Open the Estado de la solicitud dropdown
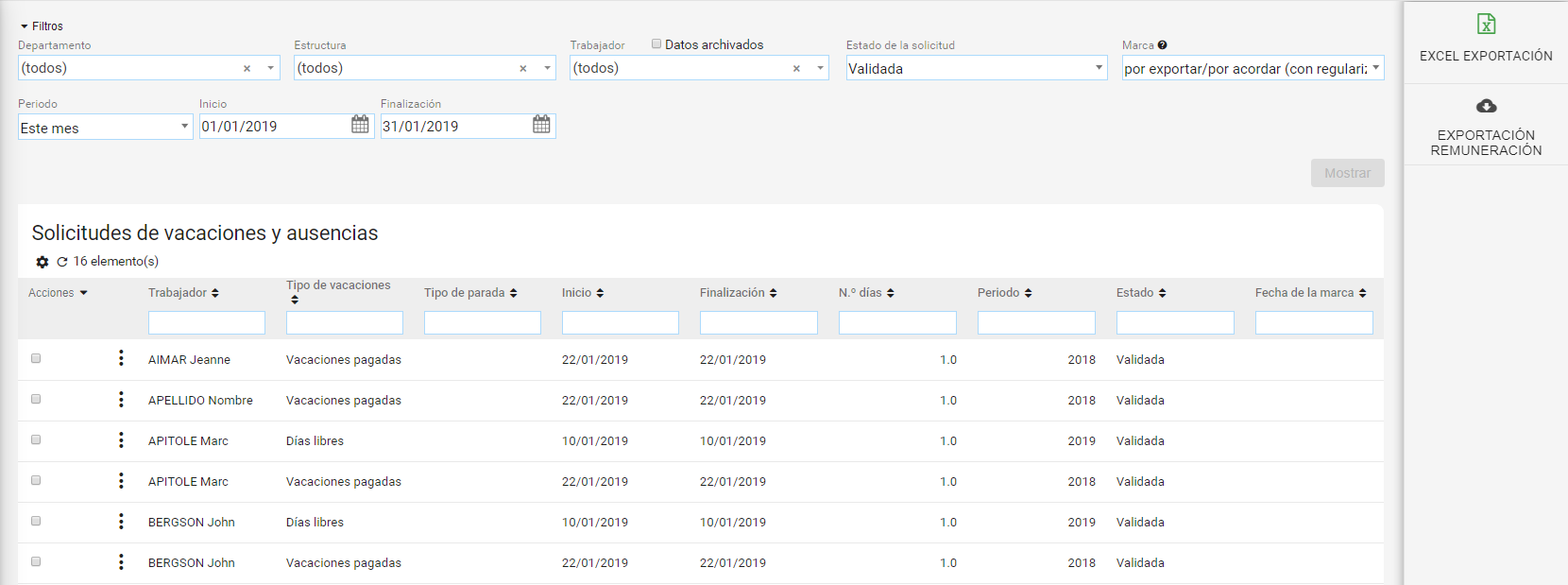Image resolution: width=1568 pixels, height=585 pixels. 977,68
